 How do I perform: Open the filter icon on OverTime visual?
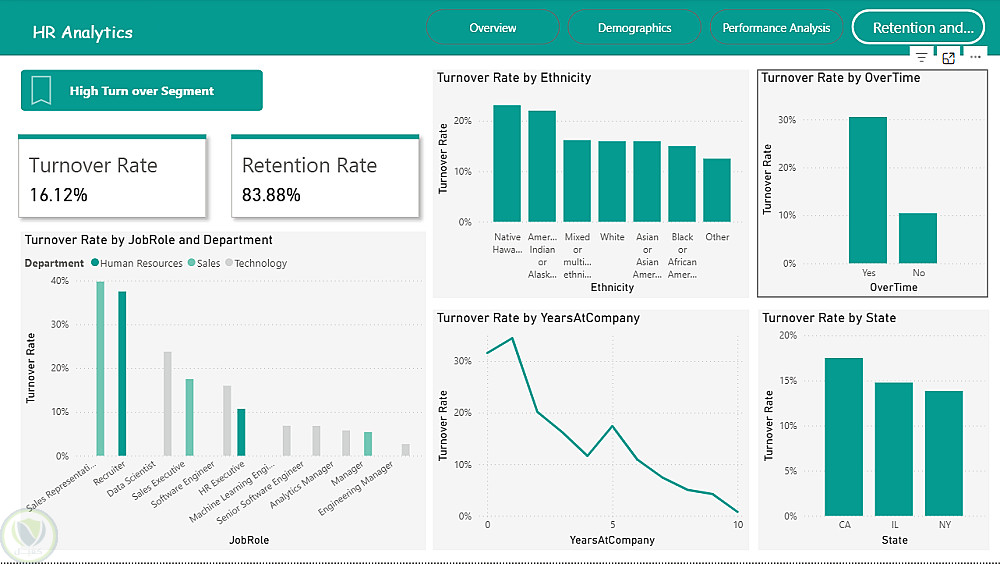[922, 57]
